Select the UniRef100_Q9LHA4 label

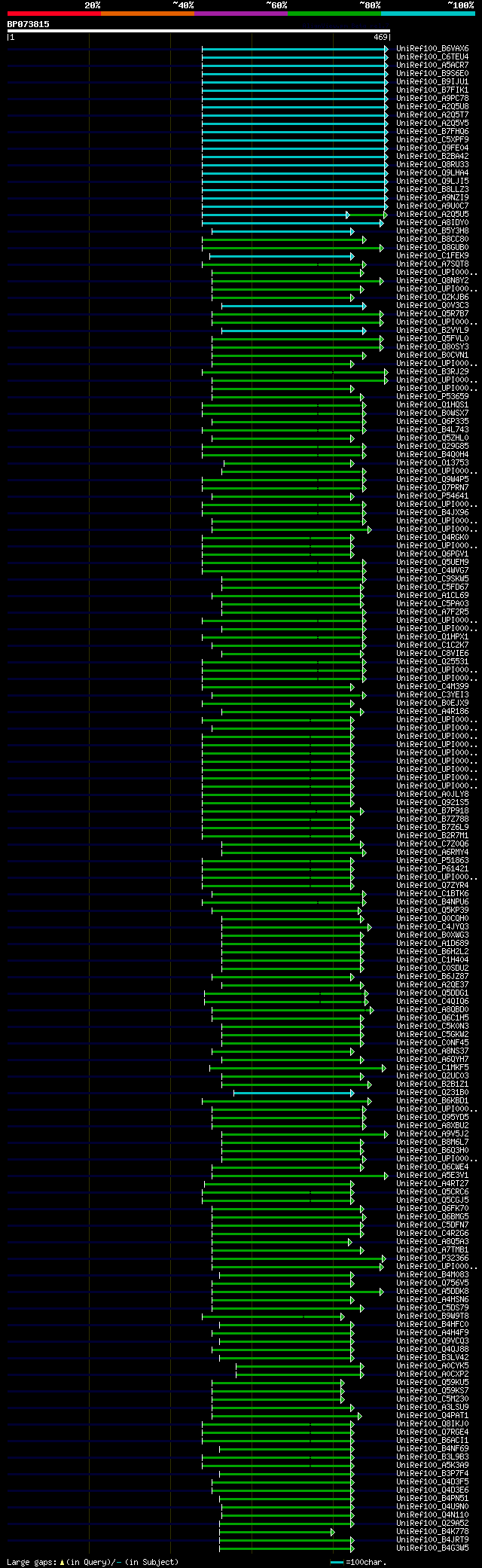point(432,173)
